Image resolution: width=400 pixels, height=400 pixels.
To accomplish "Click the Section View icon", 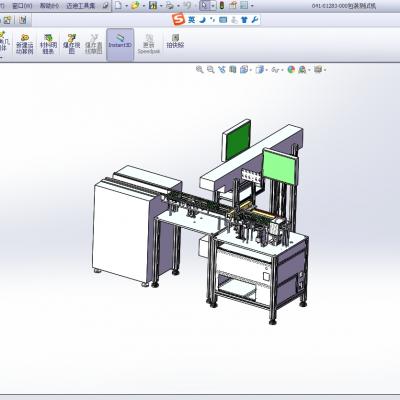I will click(x=233, y=70).
